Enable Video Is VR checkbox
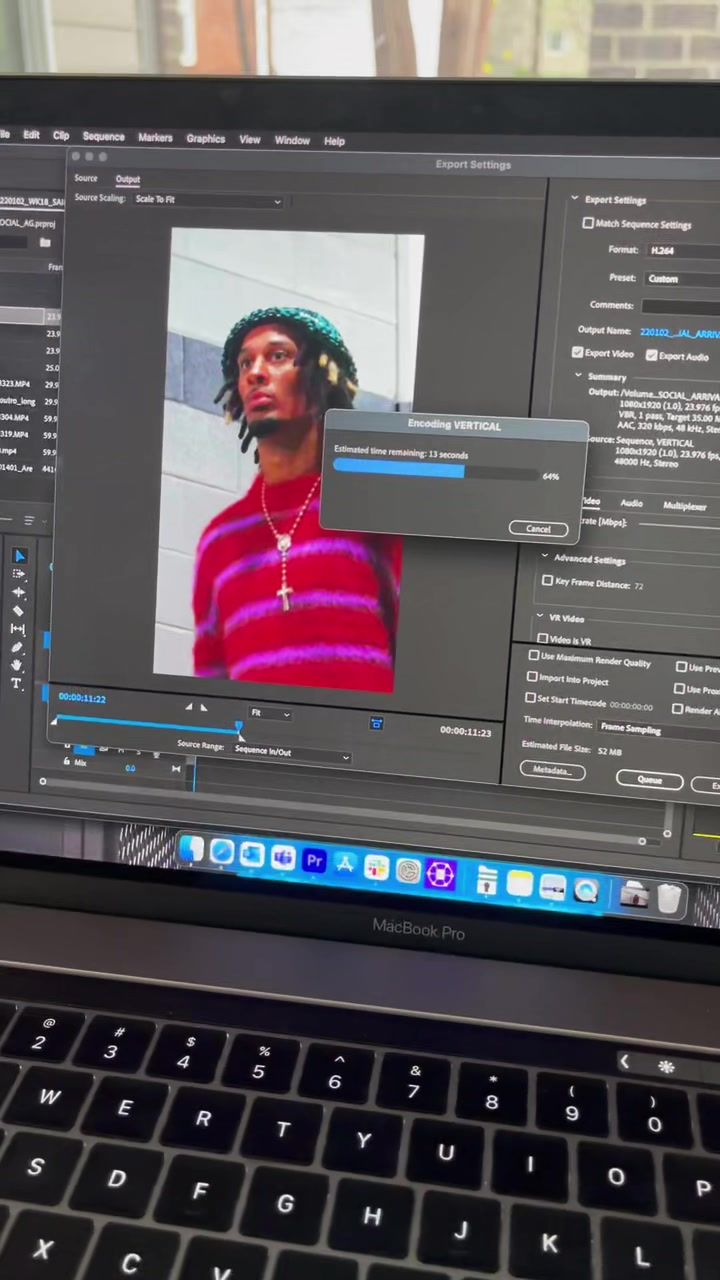 click(x=542, y=638)
